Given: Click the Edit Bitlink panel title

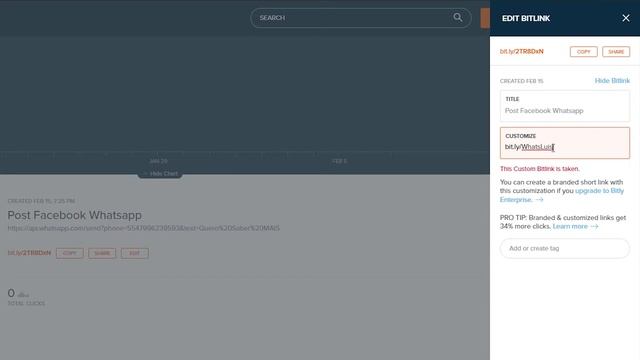Looking at the screenshot, I should click(526, 18).
